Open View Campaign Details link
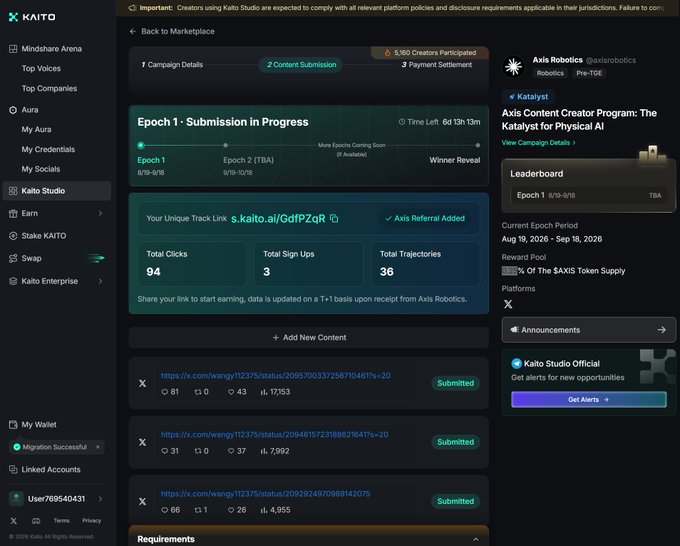The width and height of the screenshot is (680, 546). (x=539, y=143)
